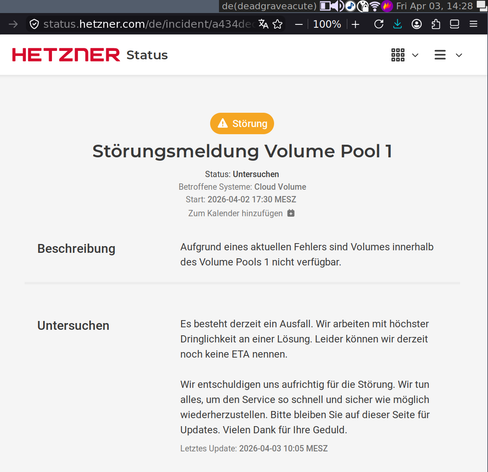Open the Hetzner apps grid icon
Screen dimensions: 488x472
tap(398, 55)
